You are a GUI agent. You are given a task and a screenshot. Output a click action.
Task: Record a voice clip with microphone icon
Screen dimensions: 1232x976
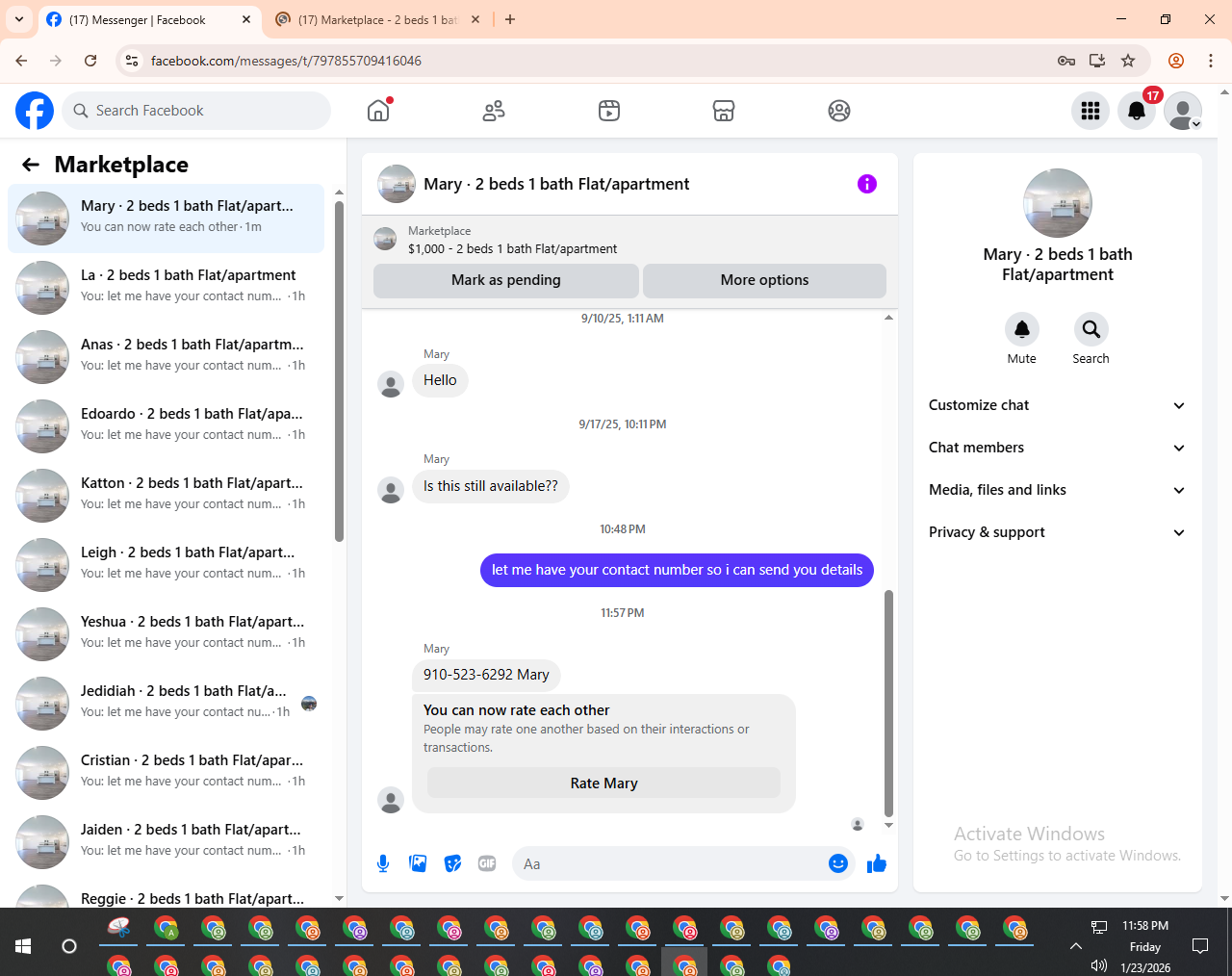[x=383, y=863]
